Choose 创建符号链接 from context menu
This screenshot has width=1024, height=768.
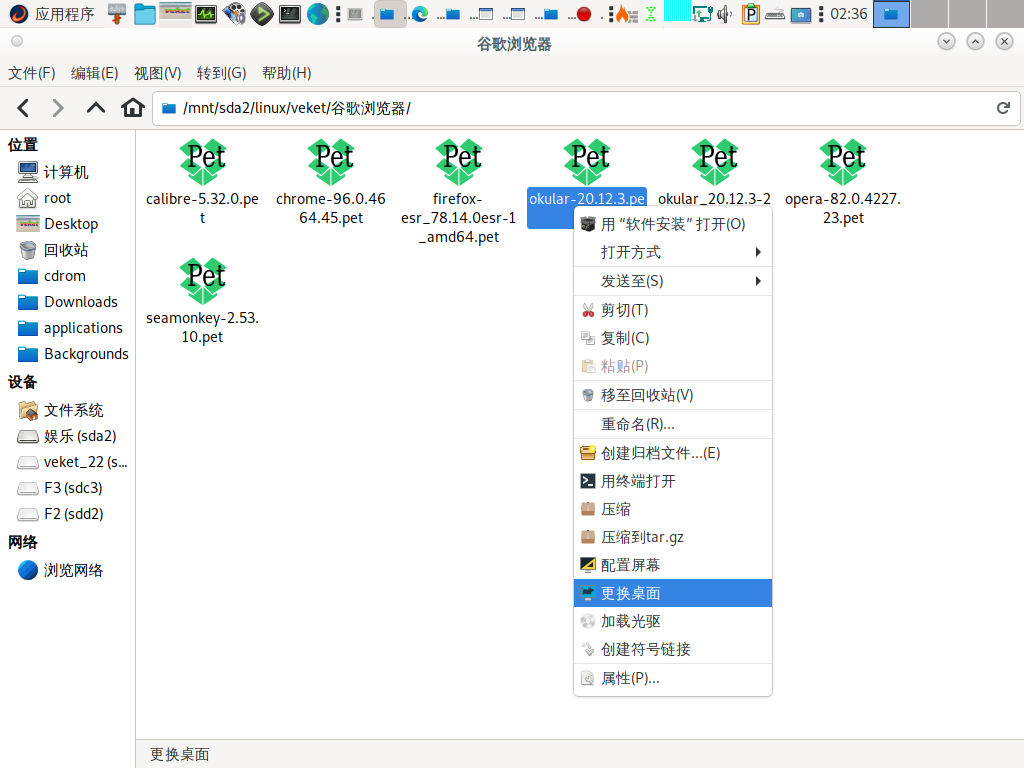pyautogui.click(x=673, y=649)
